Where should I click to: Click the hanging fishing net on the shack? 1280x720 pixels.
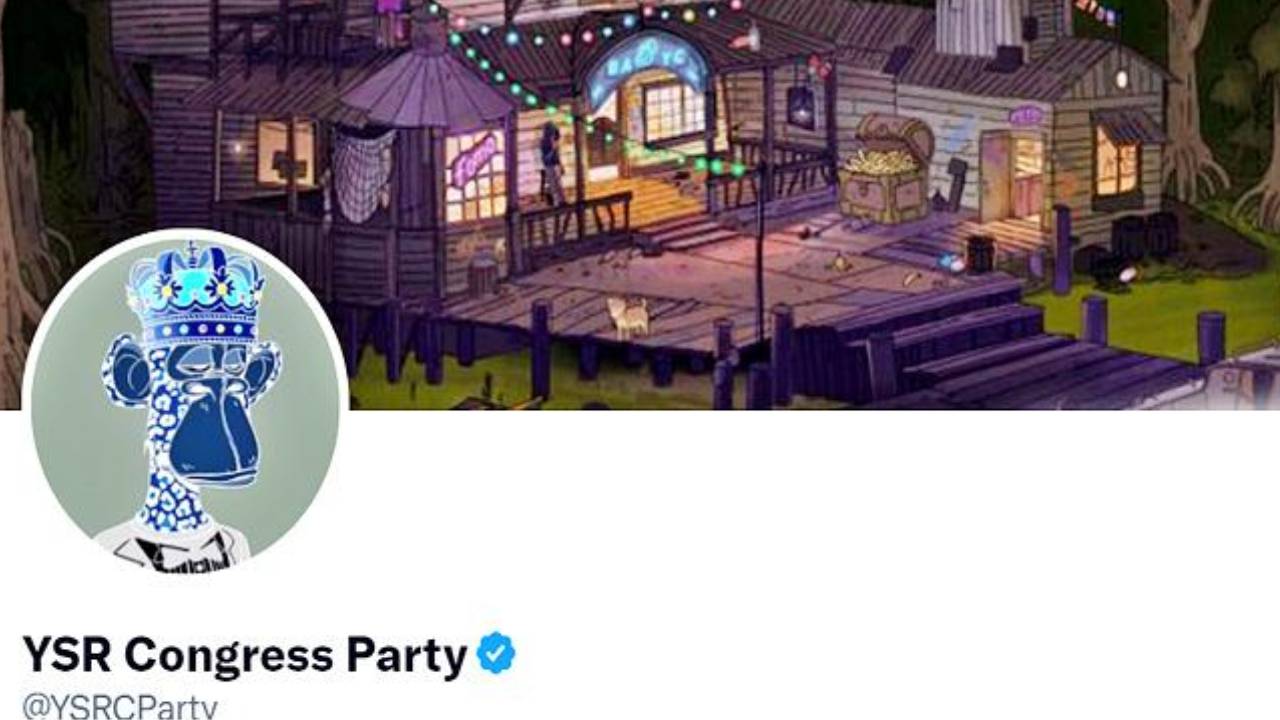click(x=362, y=173)
